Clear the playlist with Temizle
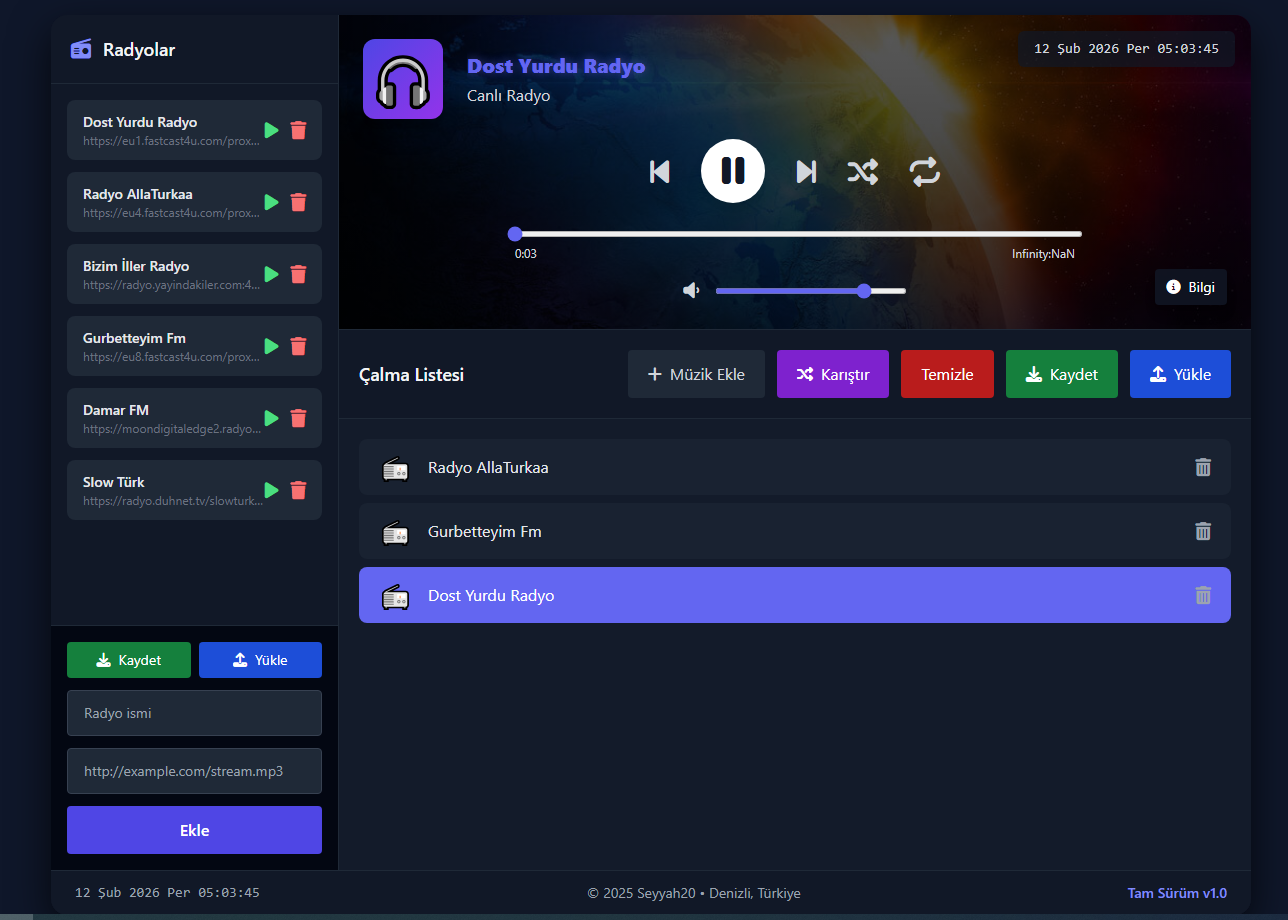The width and height of the screenshot is (1288, 920). point(946,374)
